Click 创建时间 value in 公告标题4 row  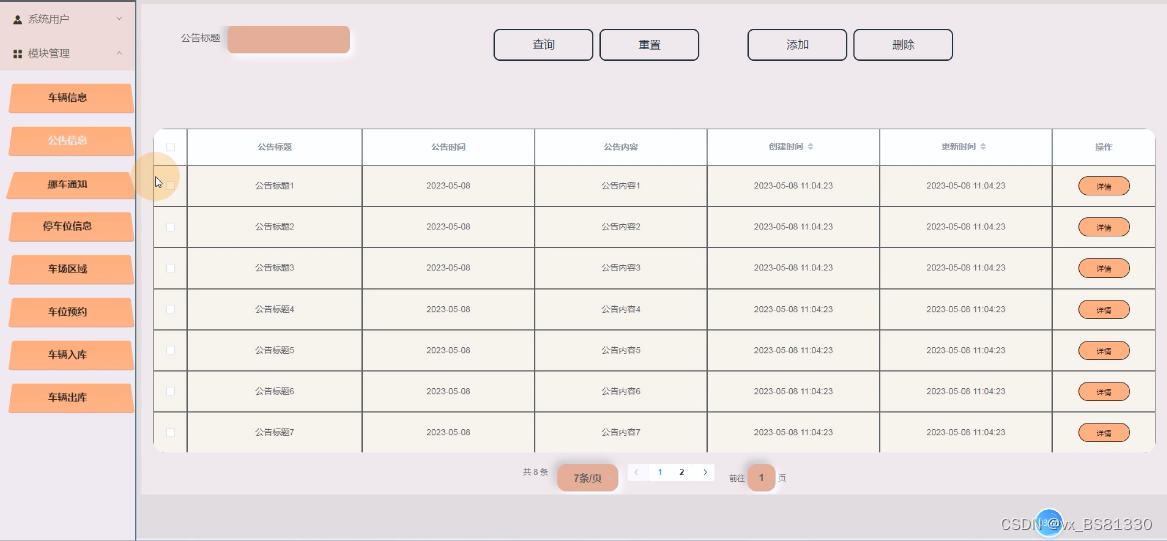click(x=793, y=309)
